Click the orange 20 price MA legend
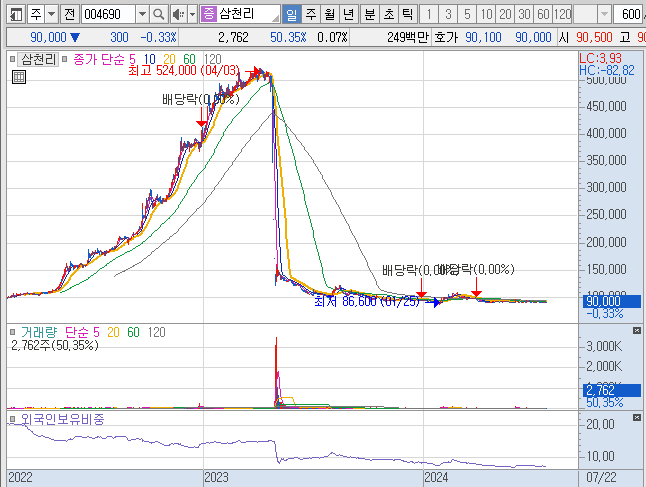Image resolution: width=646 pixels, height=487 pixels. 169,59
